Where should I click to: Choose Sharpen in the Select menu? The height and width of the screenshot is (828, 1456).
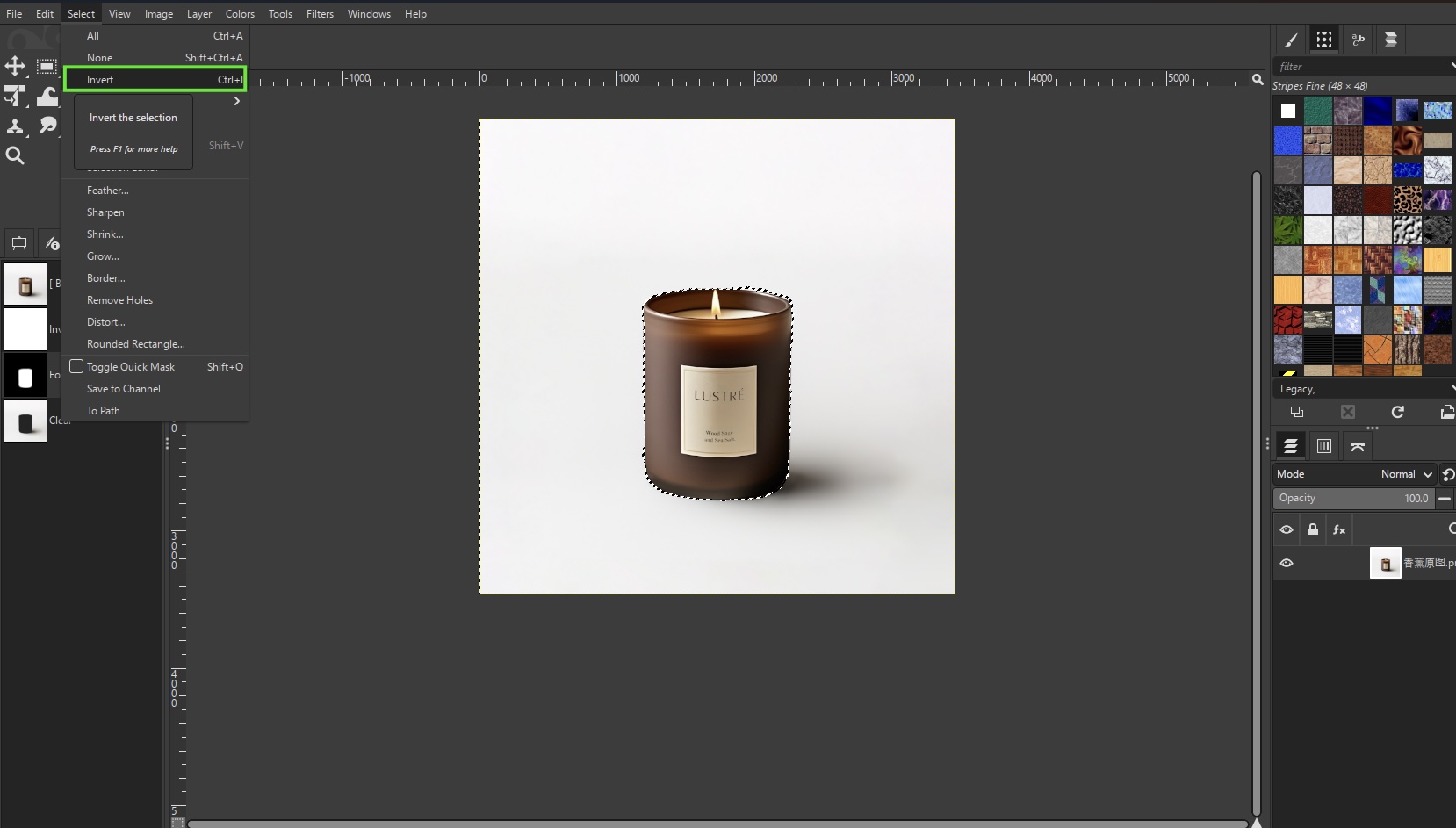(155, 212)
